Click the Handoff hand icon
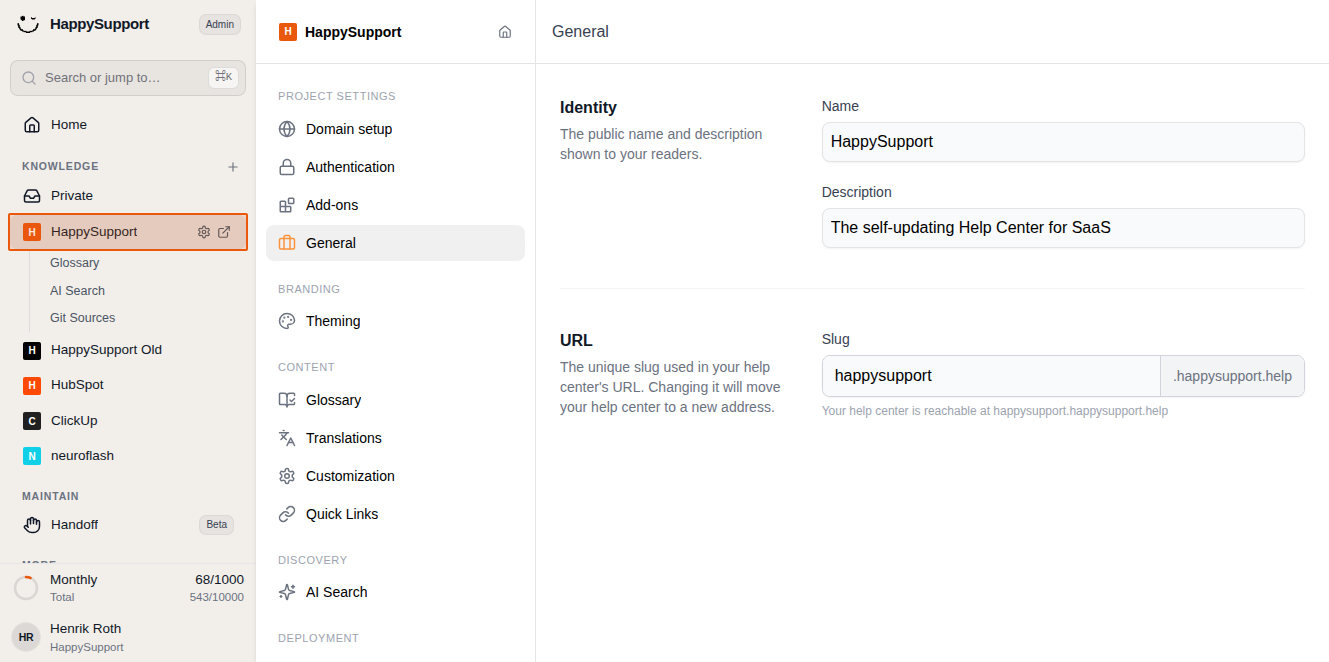Viewport: 1329px width, 662px height. point(32,525)
